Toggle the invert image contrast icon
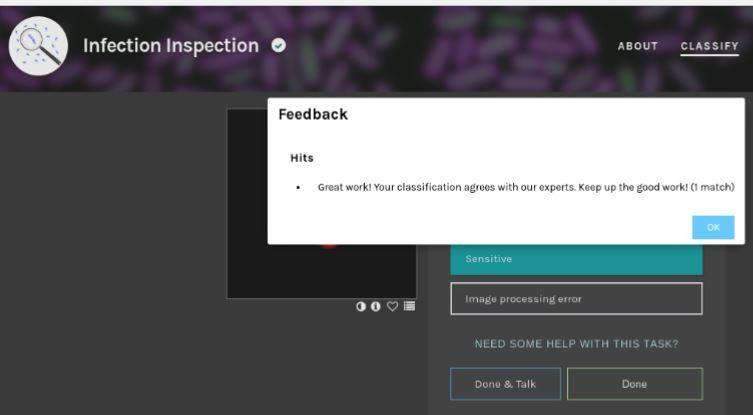Screen dimensions: 753x415 click(x=361, y=306)
